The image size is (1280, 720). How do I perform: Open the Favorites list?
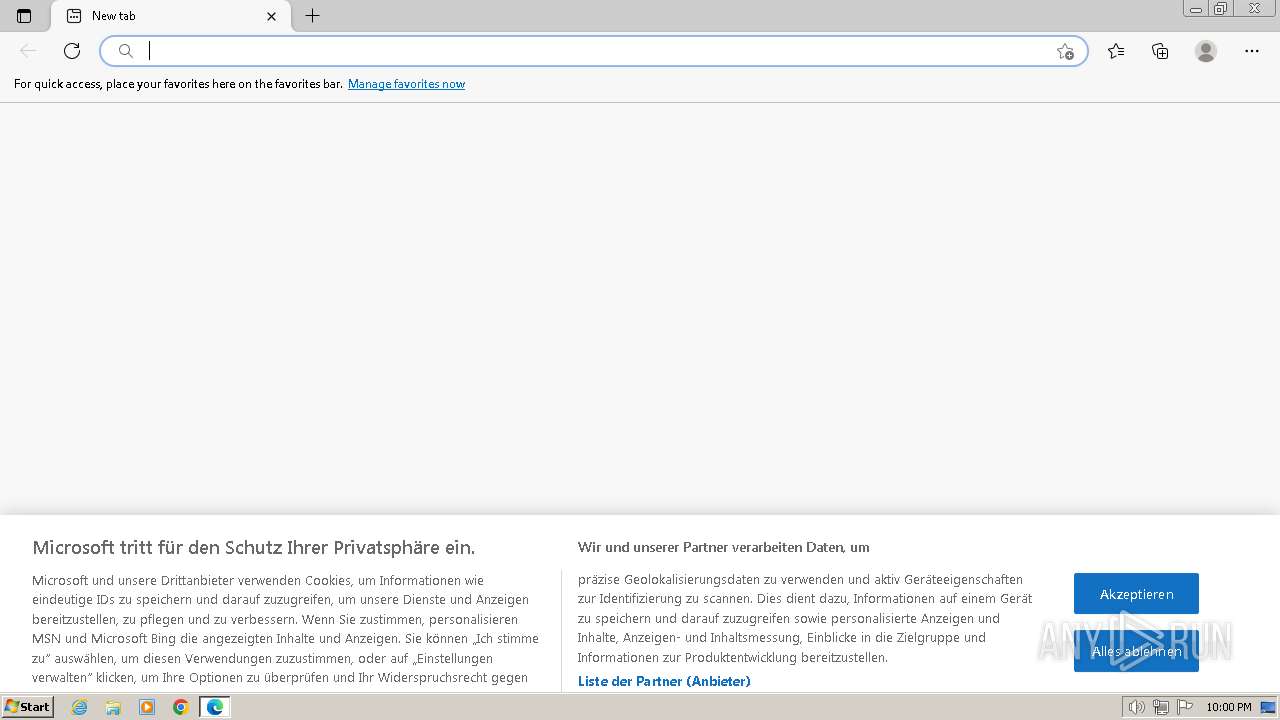tap(1116, 51)
